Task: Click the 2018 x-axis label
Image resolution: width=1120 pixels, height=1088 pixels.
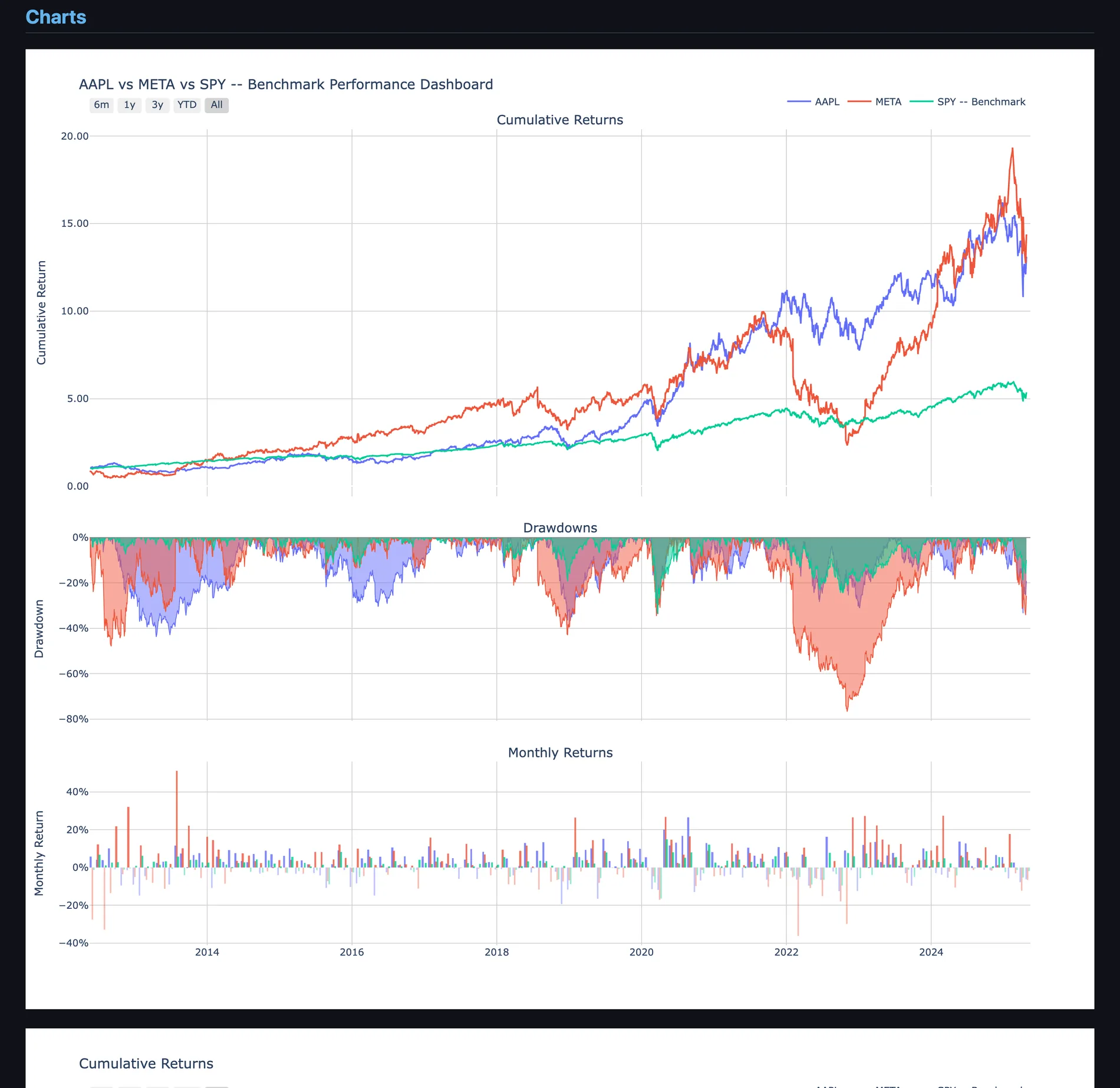Action: (x=497, y=952)
